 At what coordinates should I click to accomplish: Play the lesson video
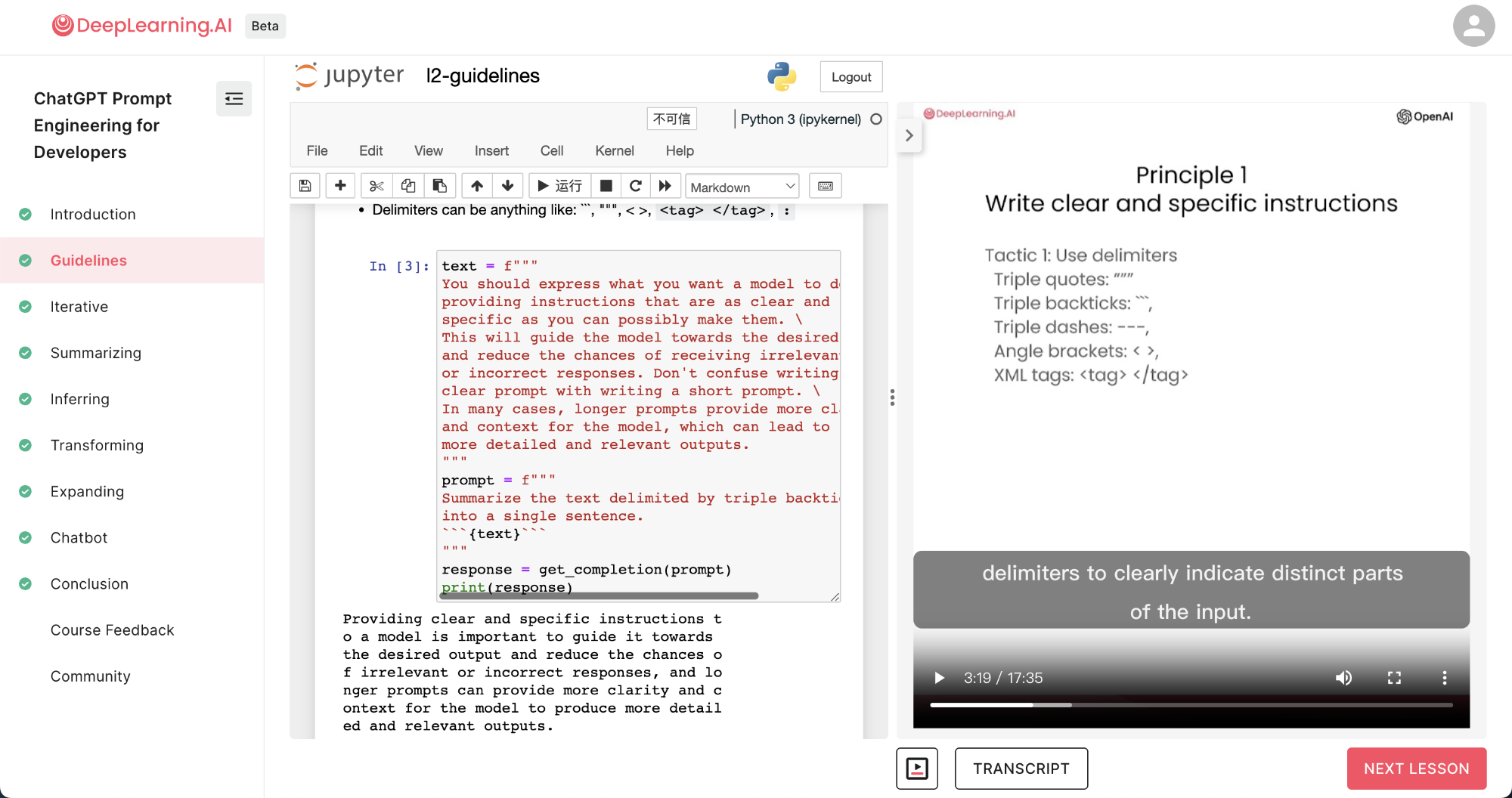pos(939,678)
